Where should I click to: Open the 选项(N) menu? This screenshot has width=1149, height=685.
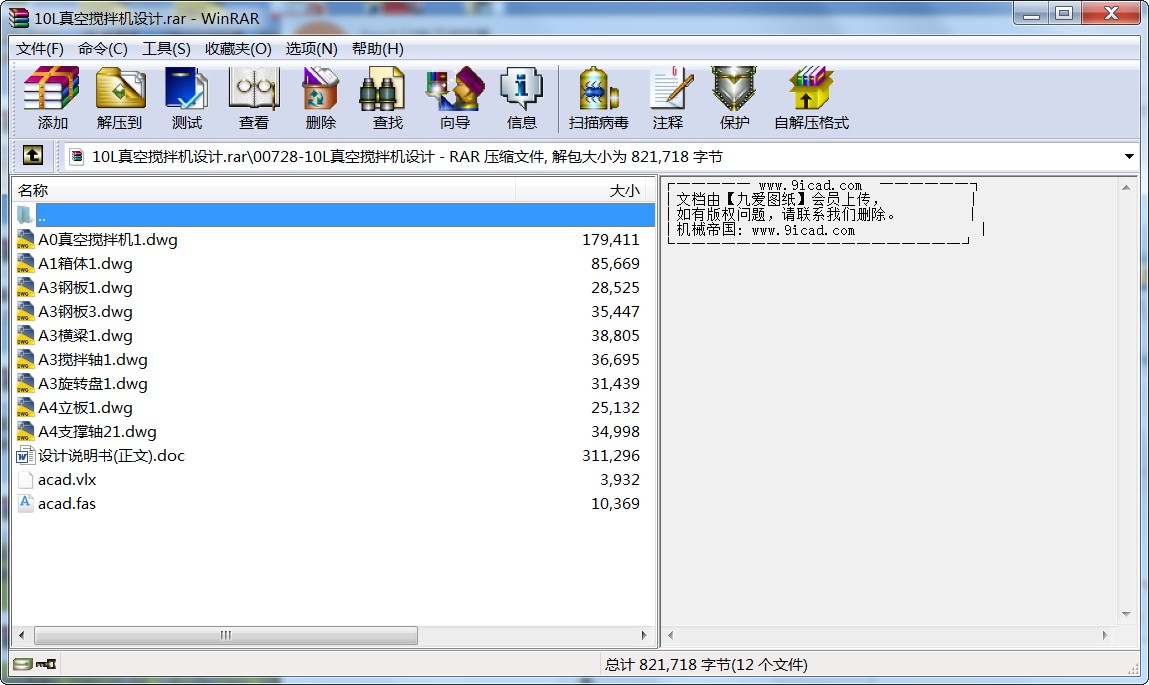[x=311, y=48]
